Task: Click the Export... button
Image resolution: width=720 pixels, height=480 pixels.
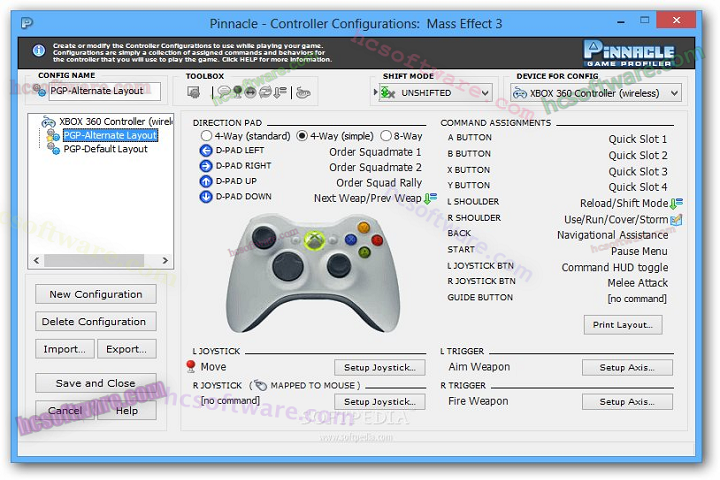Action: click(x=126, y=349)
